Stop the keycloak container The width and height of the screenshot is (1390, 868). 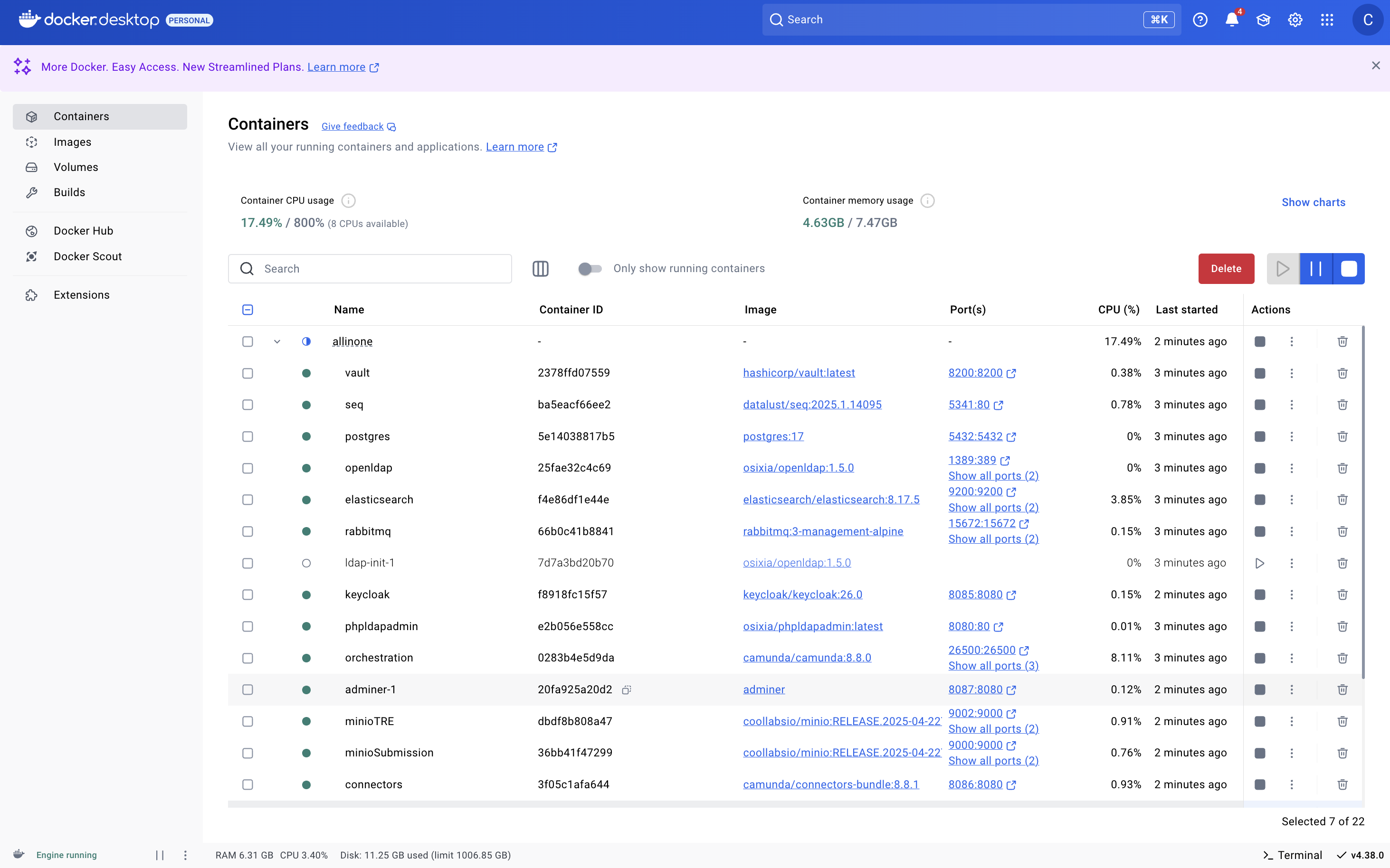(1260, 595)
